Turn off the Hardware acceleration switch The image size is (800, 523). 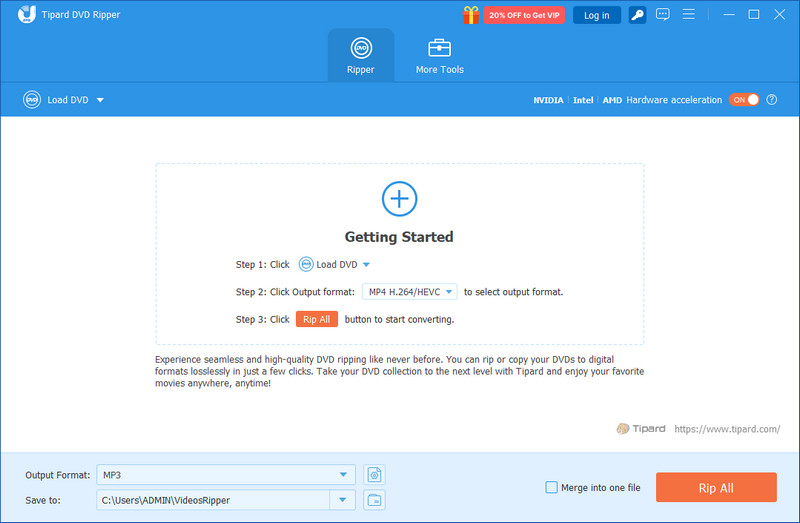pos(744,100)
